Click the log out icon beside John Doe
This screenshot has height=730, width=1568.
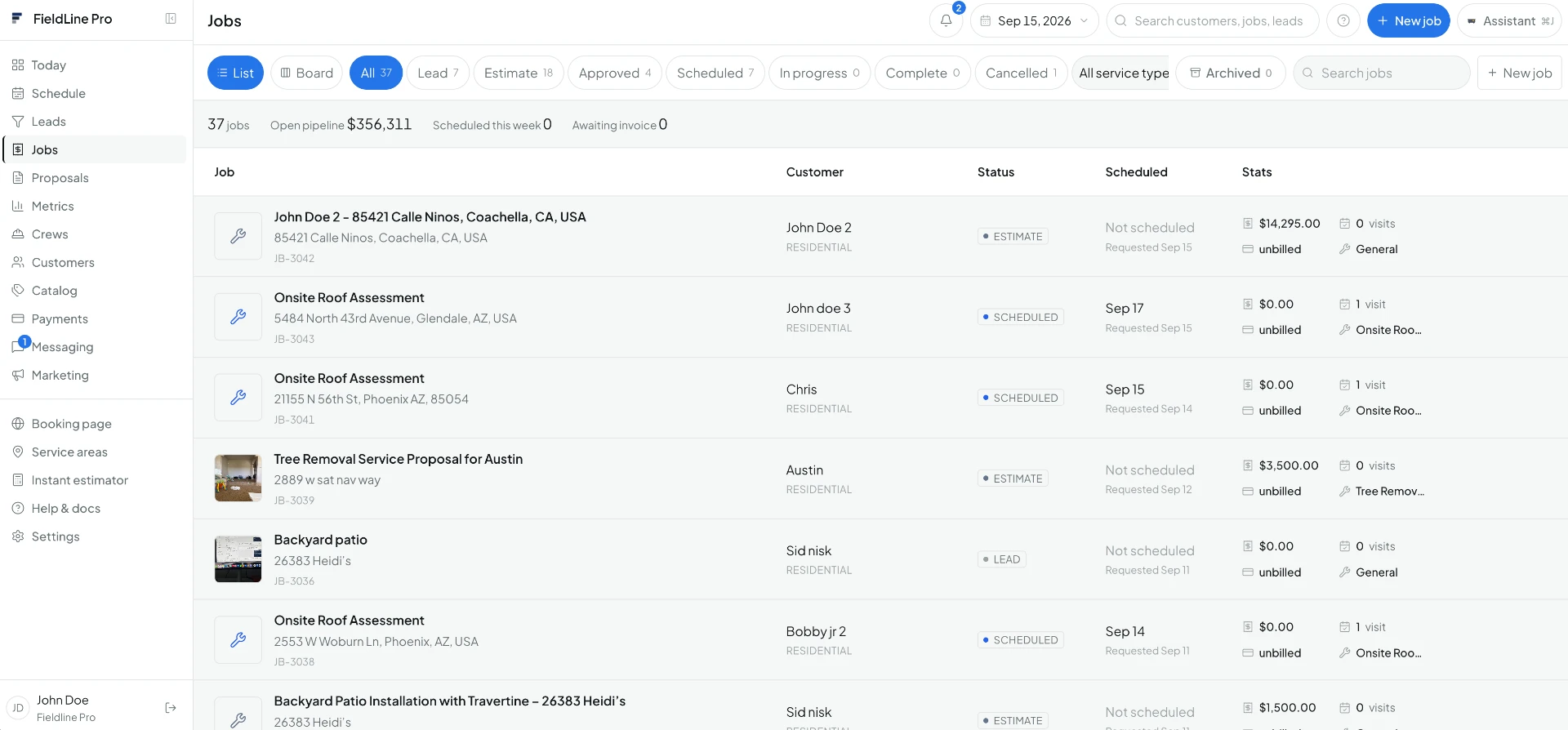(x=171, y=708)
